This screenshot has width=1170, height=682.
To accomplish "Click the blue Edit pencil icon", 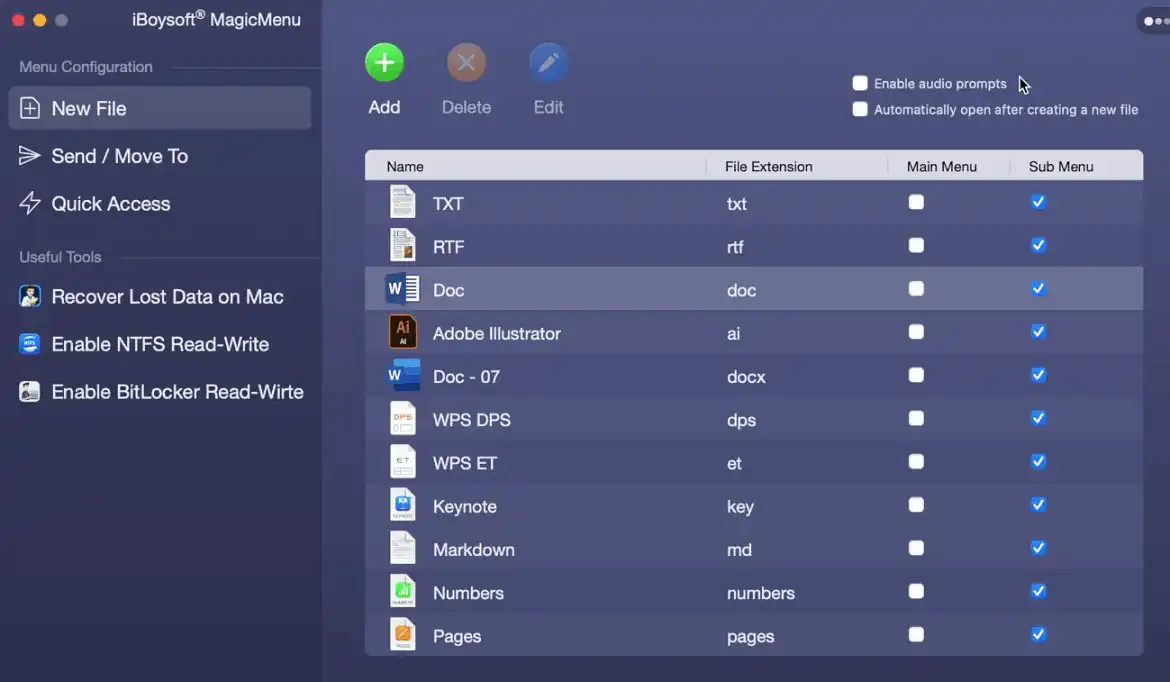I will point(548,63).
